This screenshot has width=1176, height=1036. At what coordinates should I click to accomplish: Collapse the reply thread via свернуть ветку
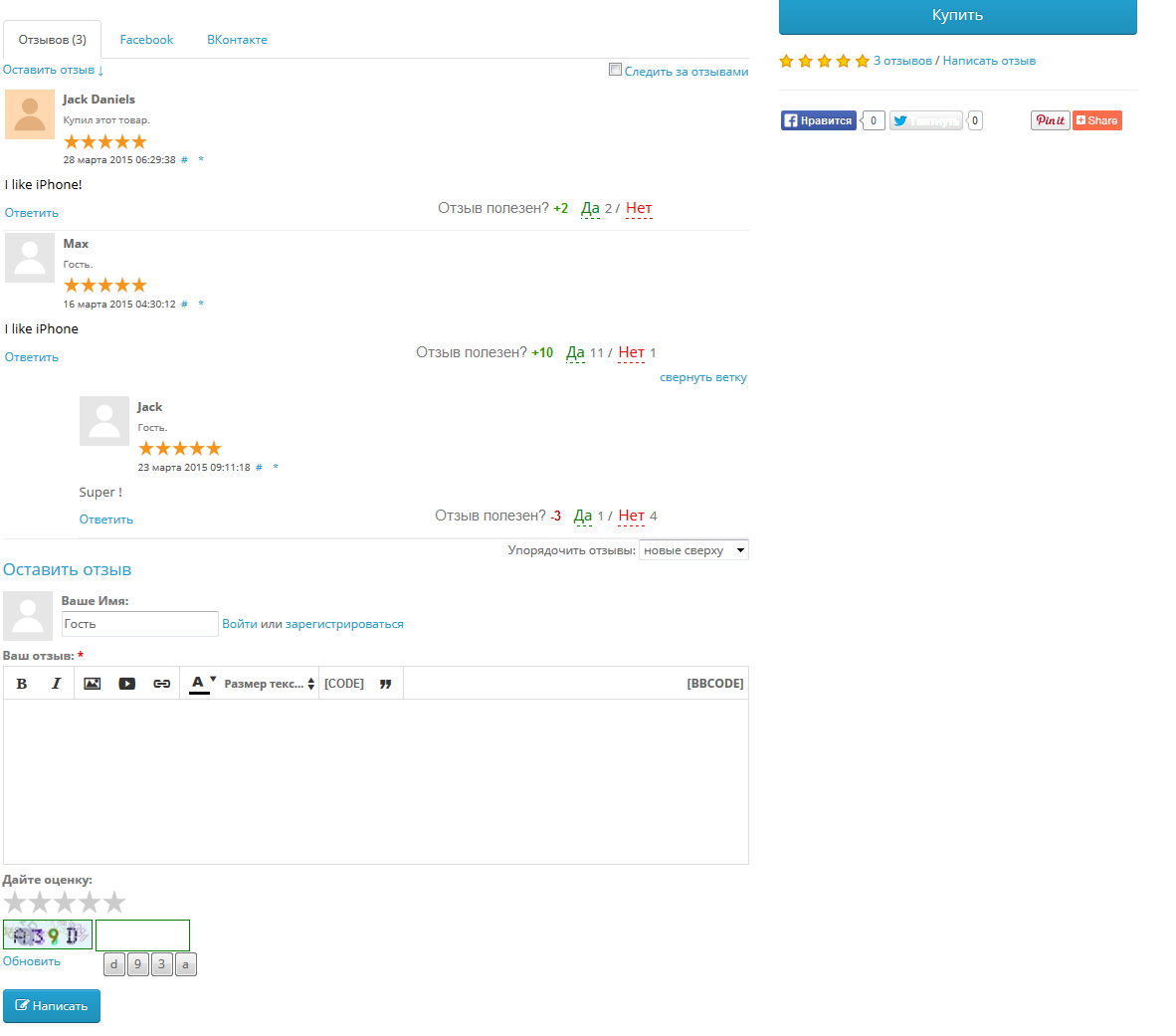coord(702,377)
